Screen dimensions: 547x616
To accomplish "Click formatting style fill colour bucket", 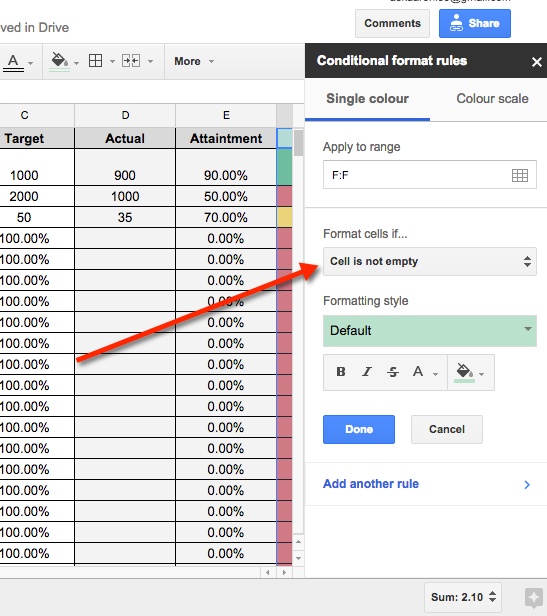I will click(464, 372).
